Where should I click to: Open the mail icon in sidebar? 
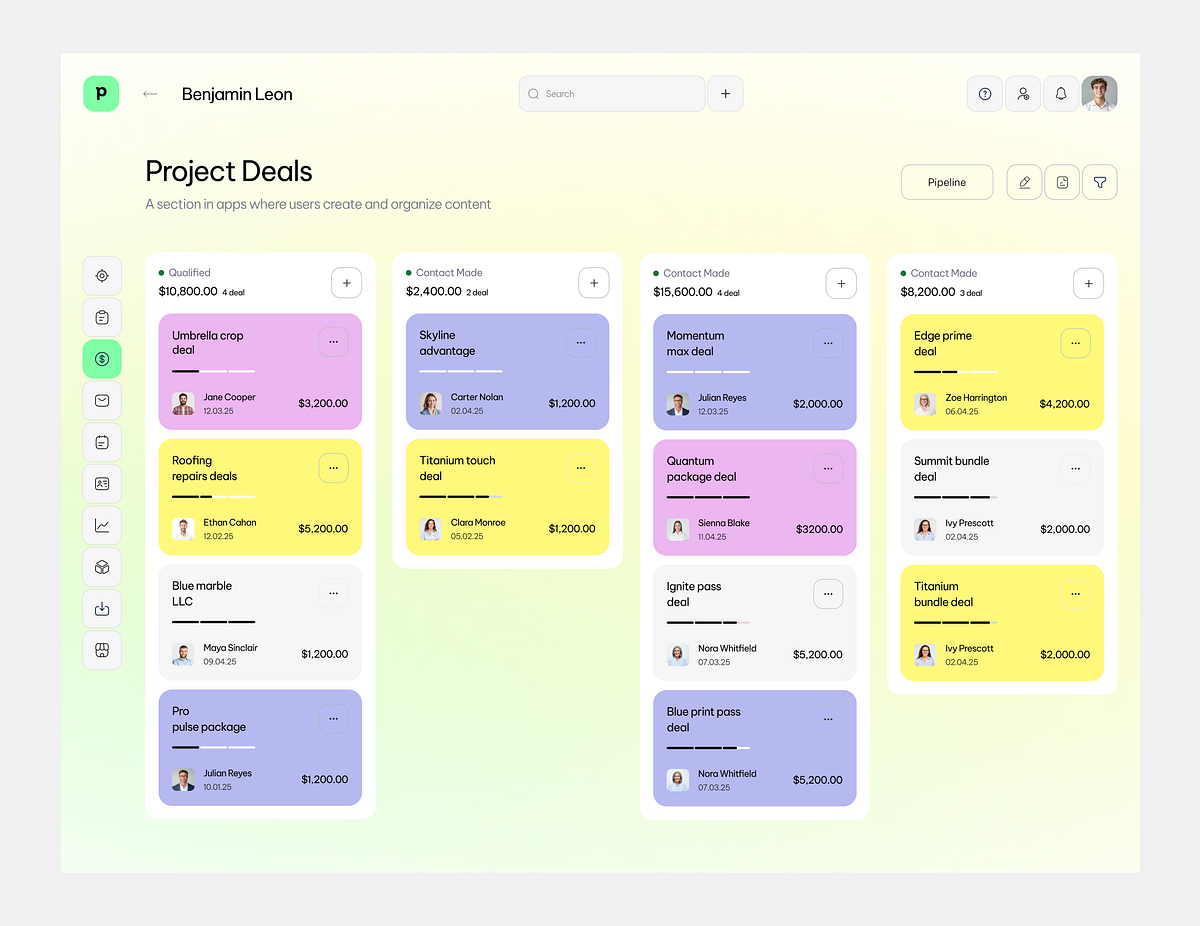coord(102,401)
